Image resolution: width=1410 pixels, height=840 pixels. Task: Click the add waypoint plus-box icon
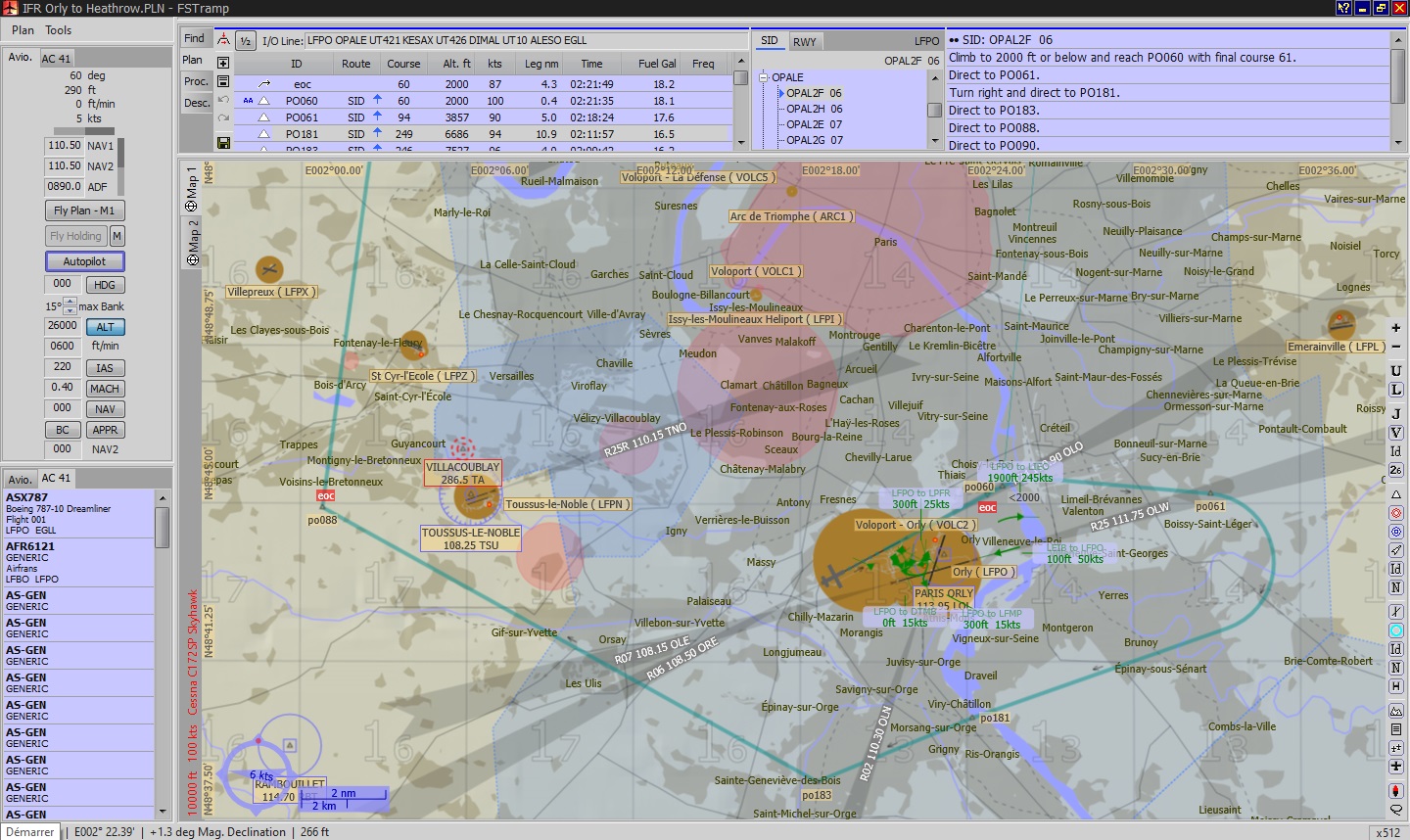coord(223,63)
